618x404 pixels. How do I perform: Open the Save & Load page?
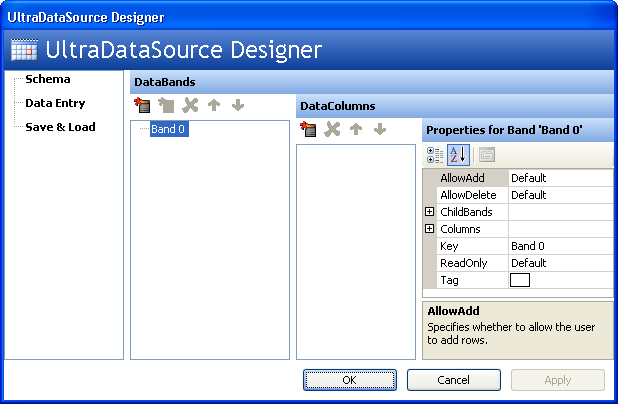(60, 127)
